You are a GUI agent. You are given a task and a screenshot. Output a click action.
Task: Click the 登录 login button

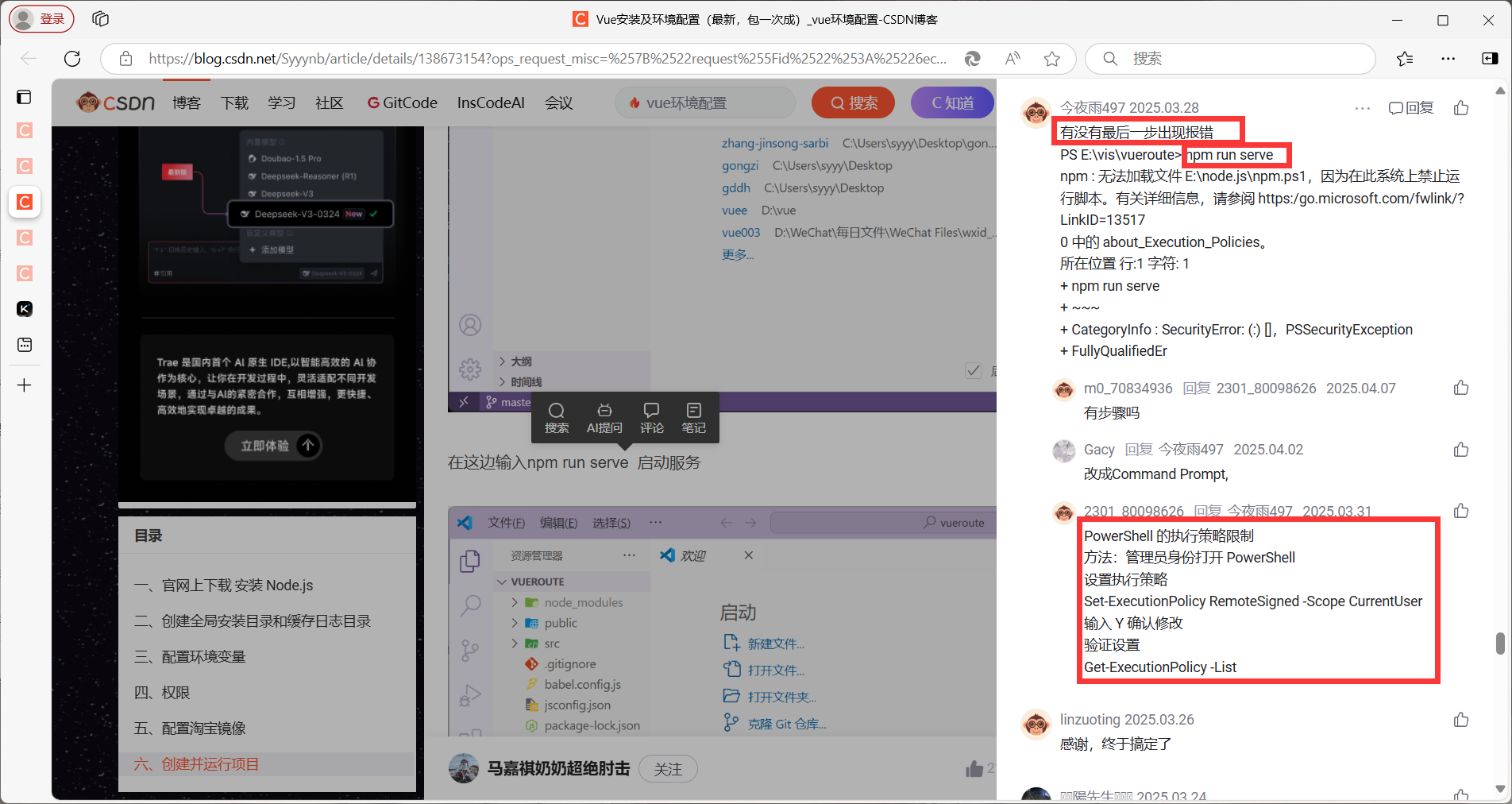click(41, 19)
